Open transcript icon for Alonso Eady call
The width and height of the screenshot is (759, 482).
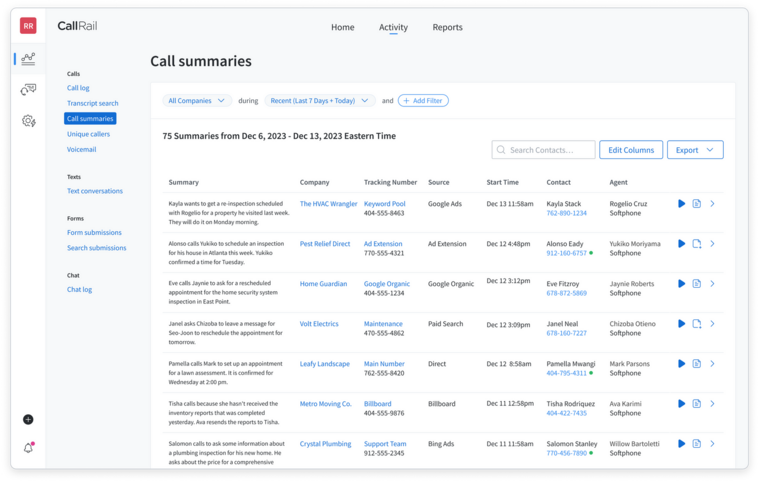tap(697, 244)
